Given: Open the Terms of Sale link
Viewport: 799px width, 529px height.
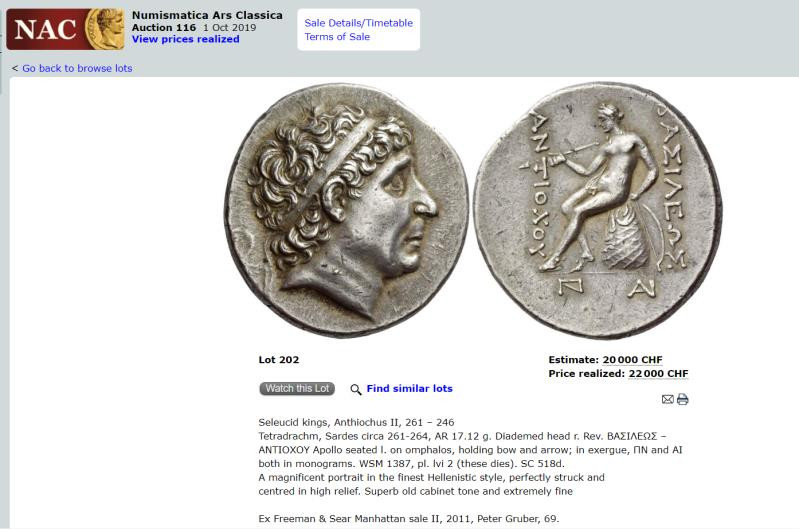Looking at the screenshot, I should 337,37.
